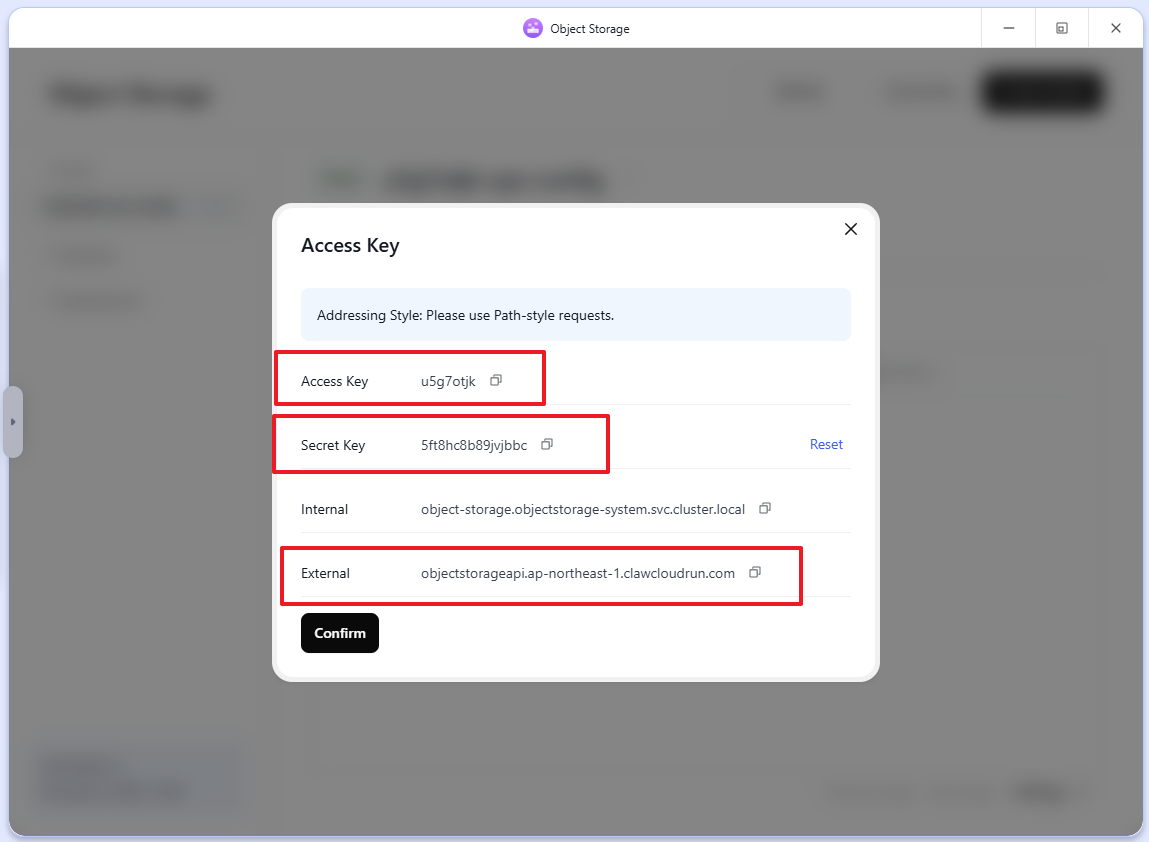The width and height of the screenshot is (1149, 842).
Task: Click the Secret Key row label
Action: [333, 445]
